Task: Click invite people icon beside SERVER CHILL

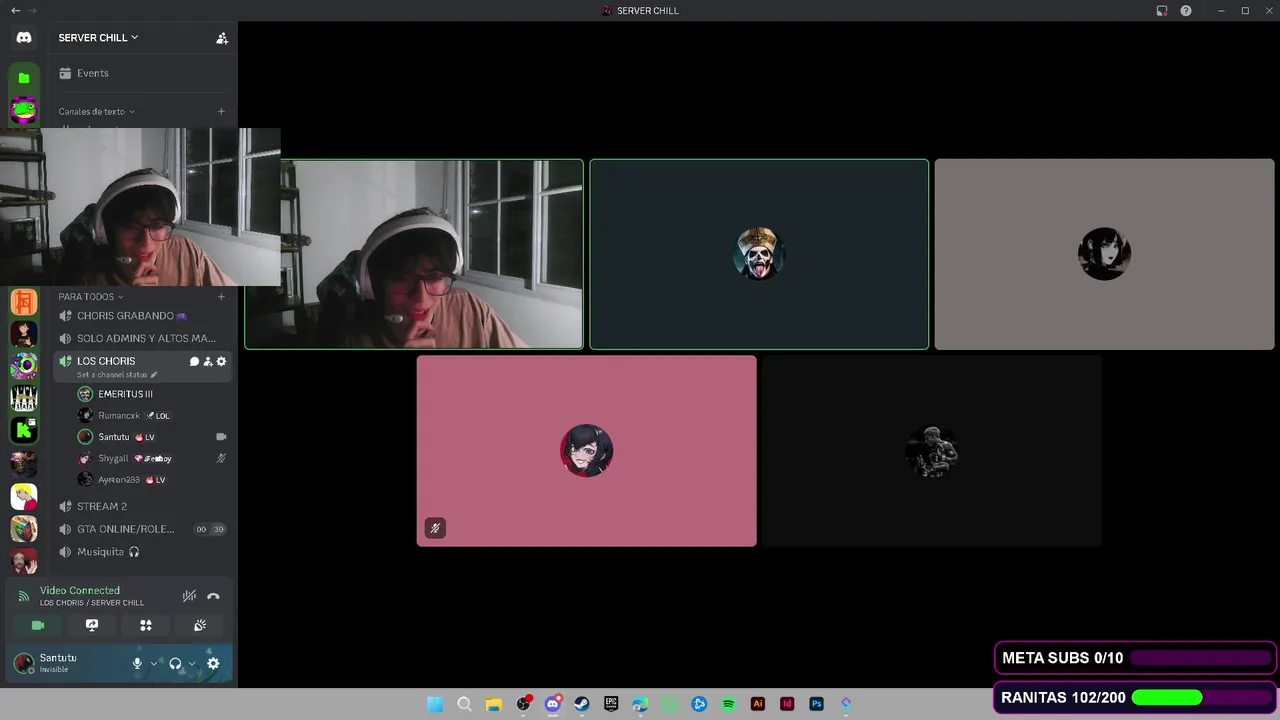Action: (222, 38)
